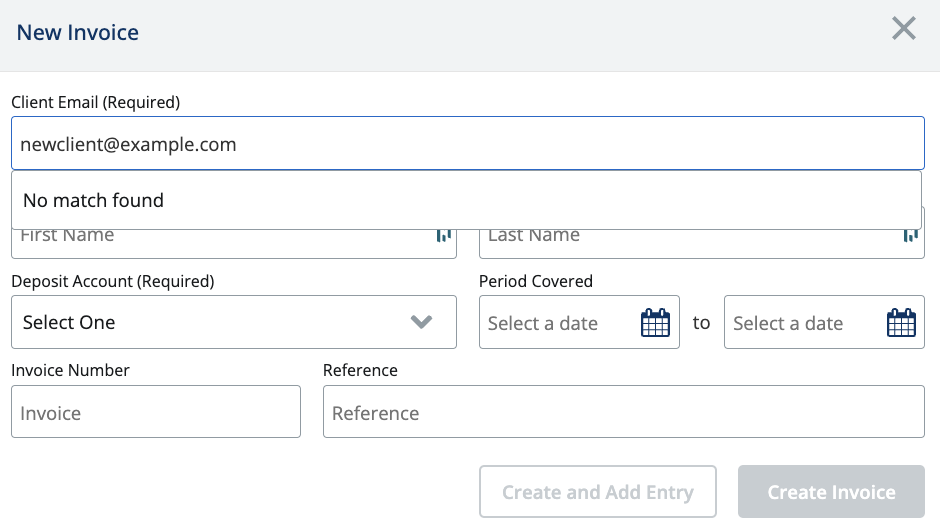Click the 'Period Covered' label text
The height and width of the screenshot is (532, 940).
536,282
